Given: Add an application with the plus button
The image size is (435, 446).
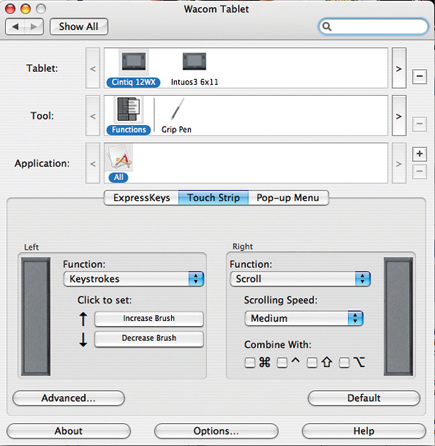Looking at the screenshot, I should (419, 154).
